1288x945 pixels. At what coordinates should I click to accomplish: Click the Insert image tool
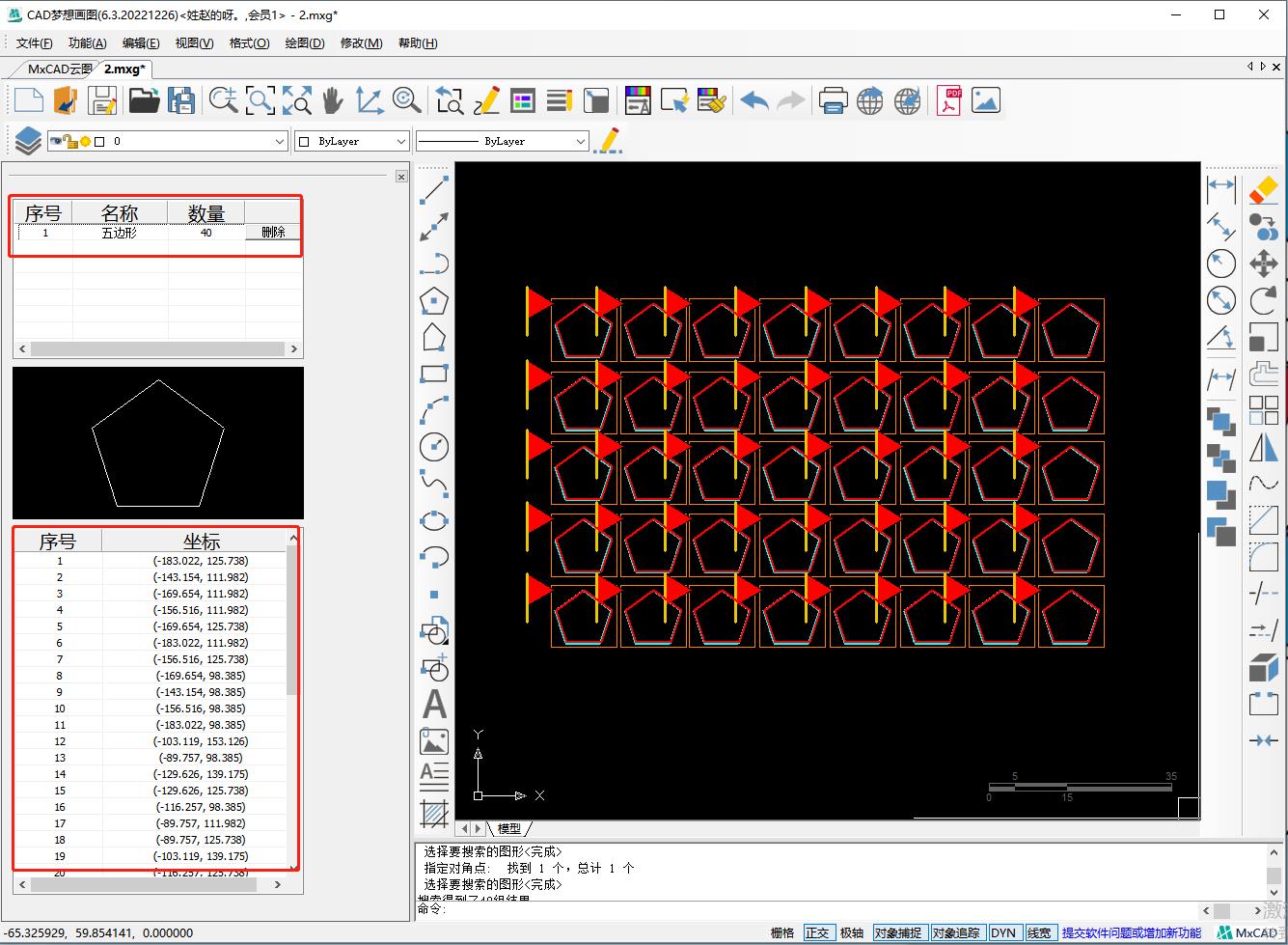click(434, 741)
